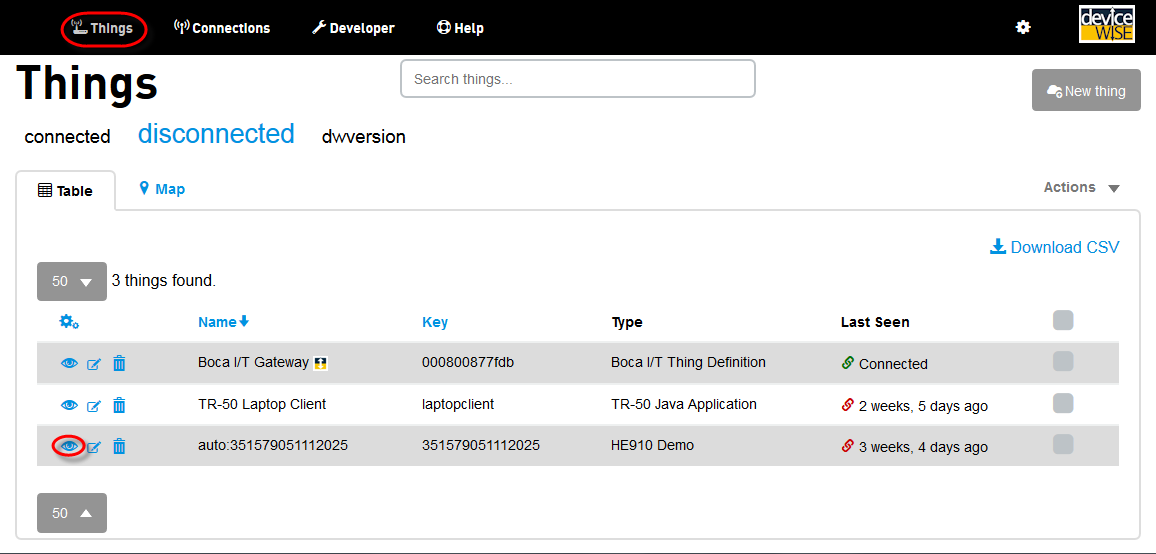Viewport: 1156px width, 554px height.
Task: Click trash icon for Boca I/T Gateway
Action: point(119,364)
